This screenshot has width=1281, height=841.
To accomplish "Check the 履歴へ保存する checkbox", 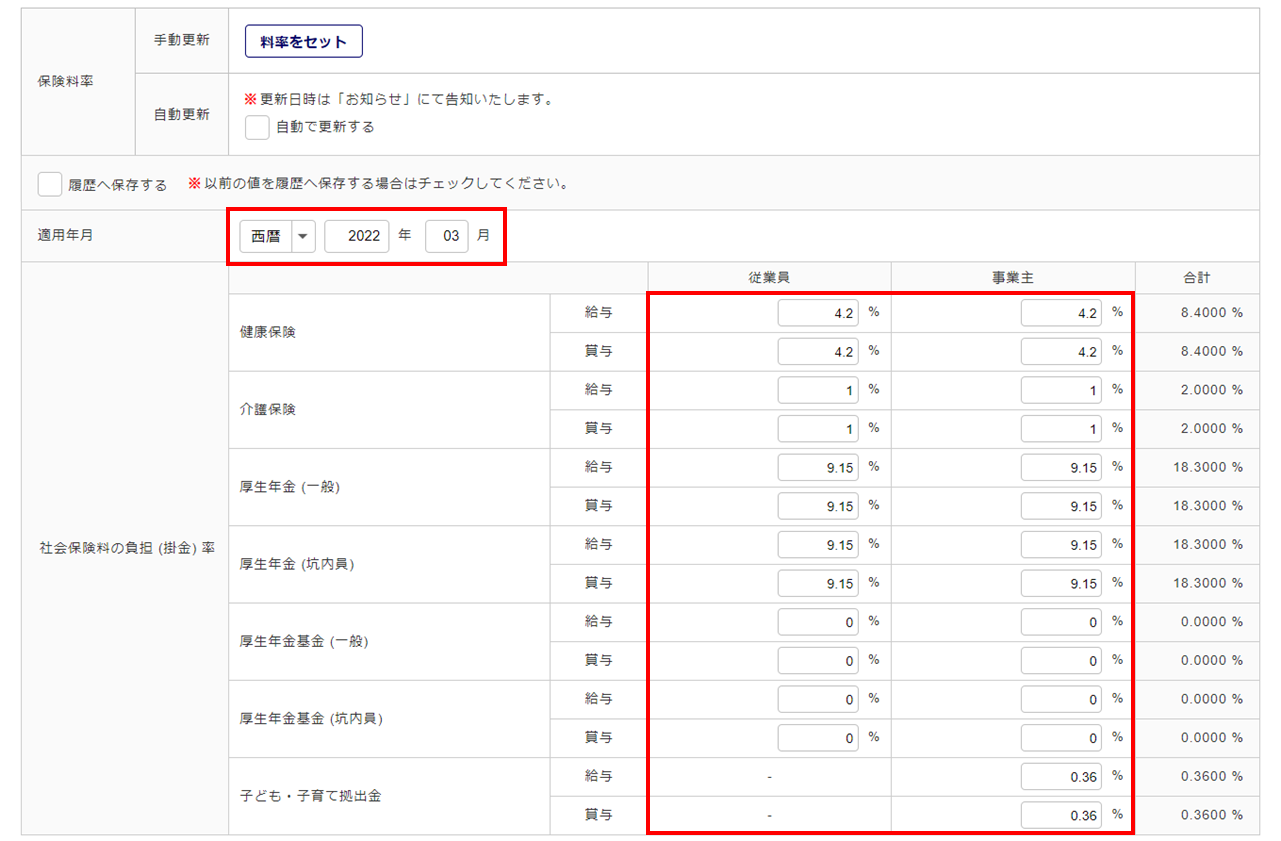I will pos(50,184).
